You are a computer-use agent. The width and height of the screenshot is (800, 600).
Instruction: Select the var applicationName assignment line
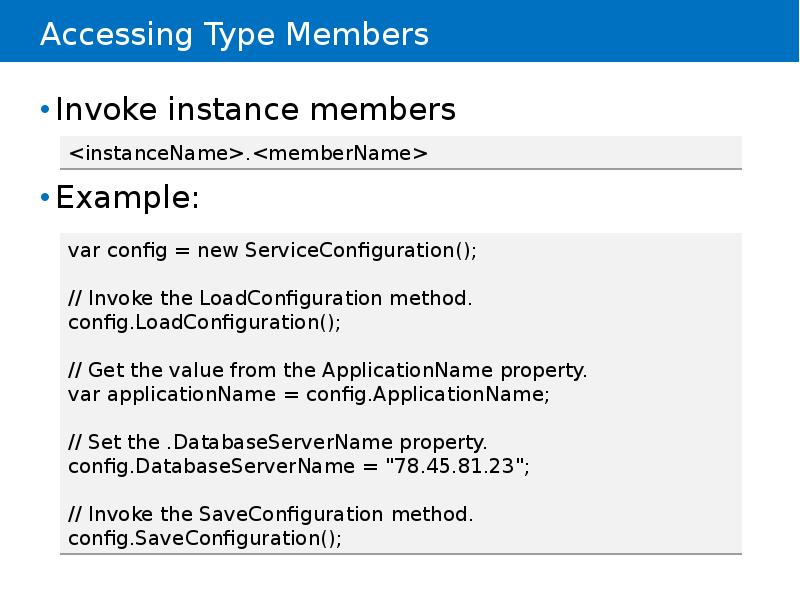pyautogui.click(x=308, y=394)
